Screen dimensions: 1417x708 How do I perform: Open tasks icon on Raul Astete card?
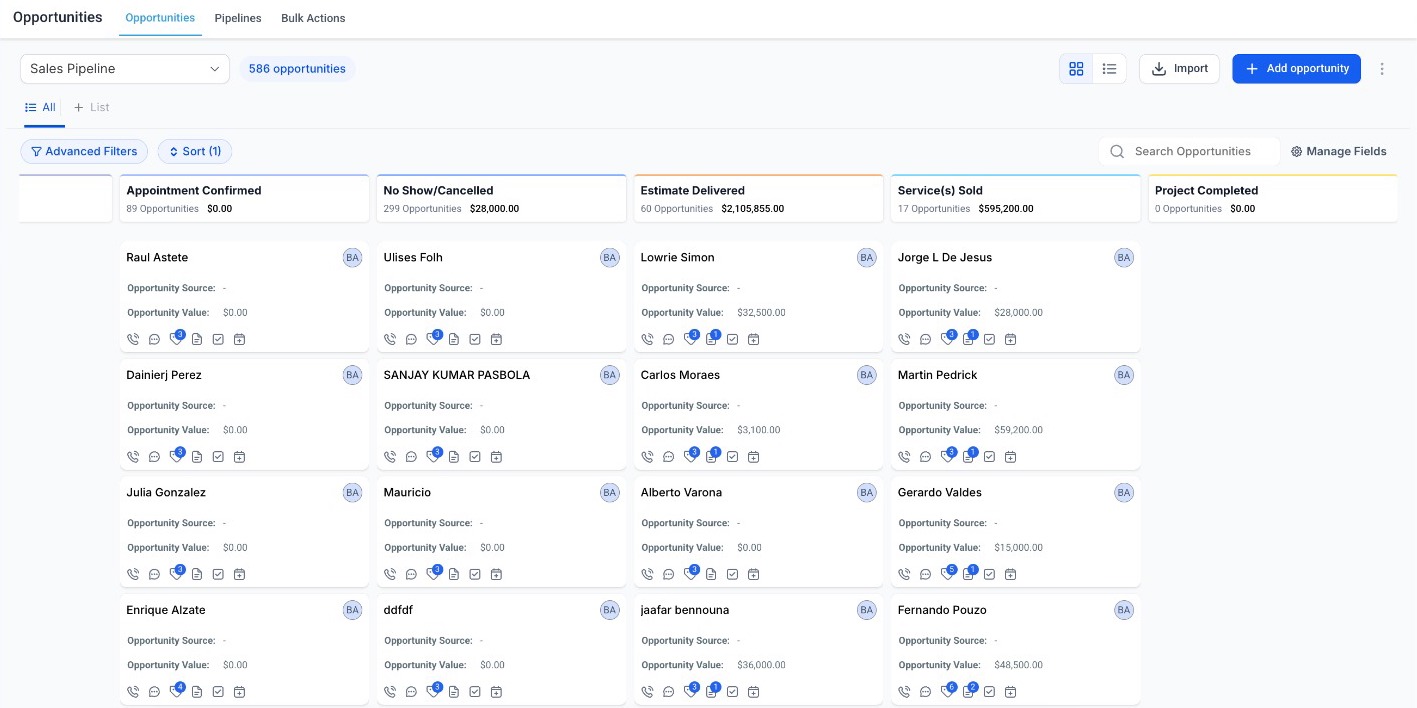click(x=218, y=339)
